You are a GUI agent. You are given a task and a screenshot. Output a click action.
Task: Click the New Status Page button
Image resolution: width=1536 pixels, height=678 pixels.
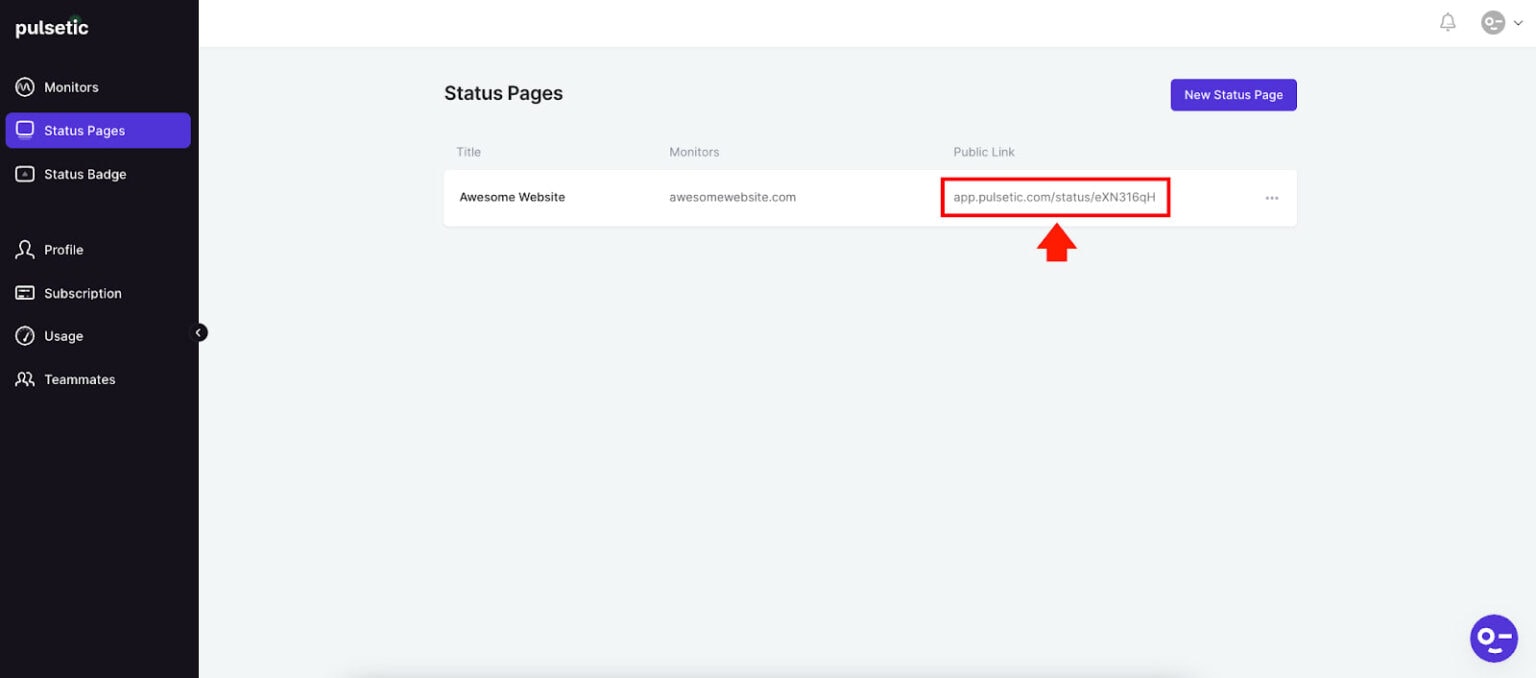pos(1233,94)
